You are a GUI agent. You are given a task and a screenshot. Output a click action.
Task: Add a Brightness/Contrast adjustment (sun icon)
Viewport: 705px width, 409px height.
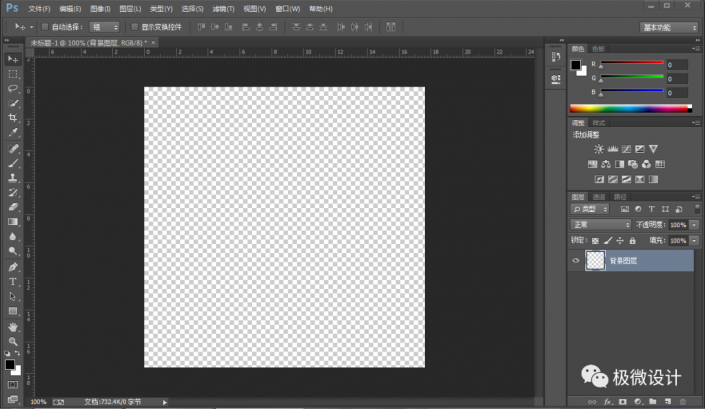(x=599, y=149)
